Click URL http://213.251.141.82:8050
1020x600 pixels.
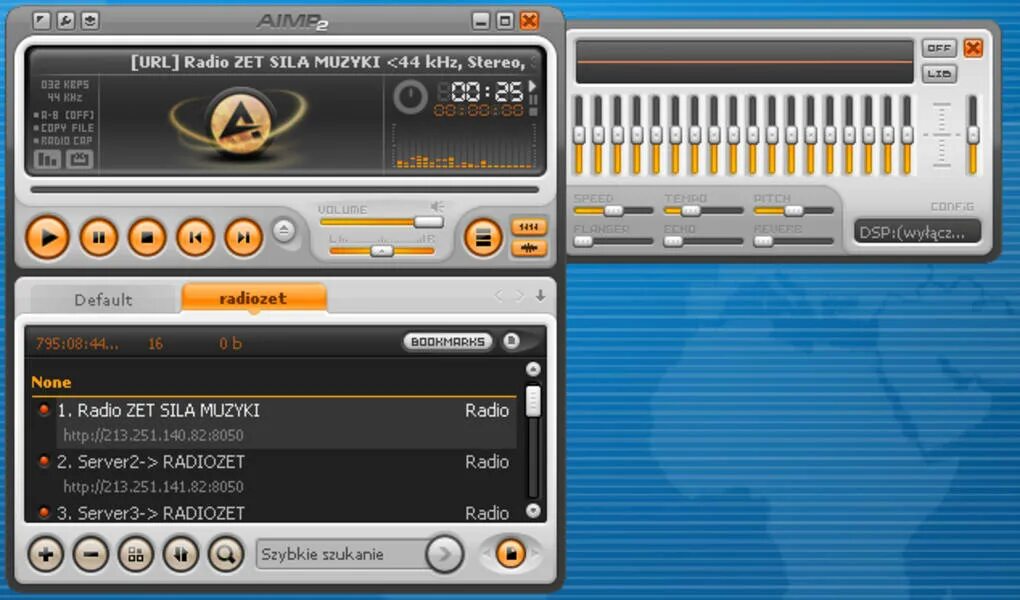point(154,487)
